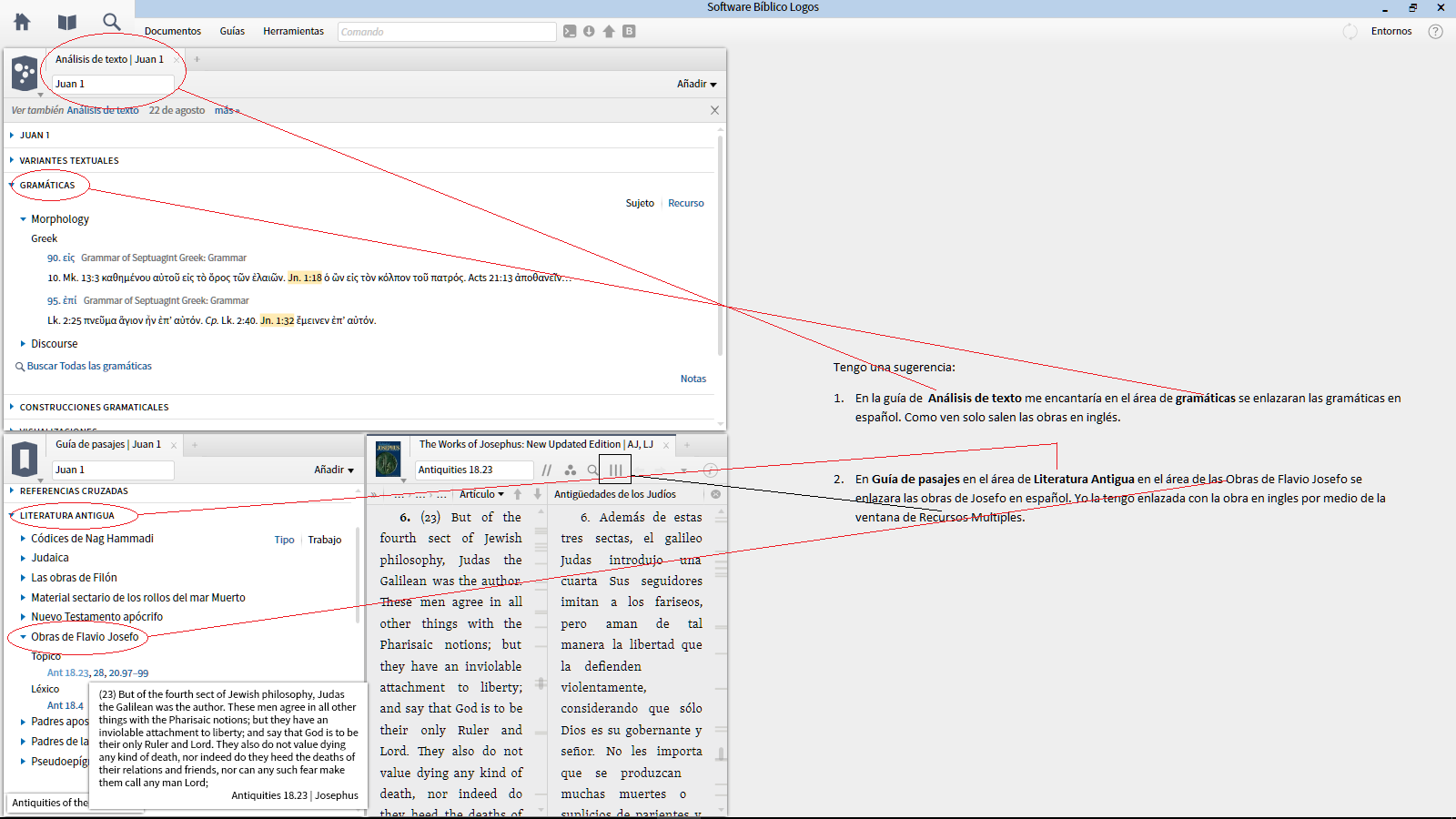
Task: Open resource information icon in Josephus panel
Action: [x=711, y=470]
